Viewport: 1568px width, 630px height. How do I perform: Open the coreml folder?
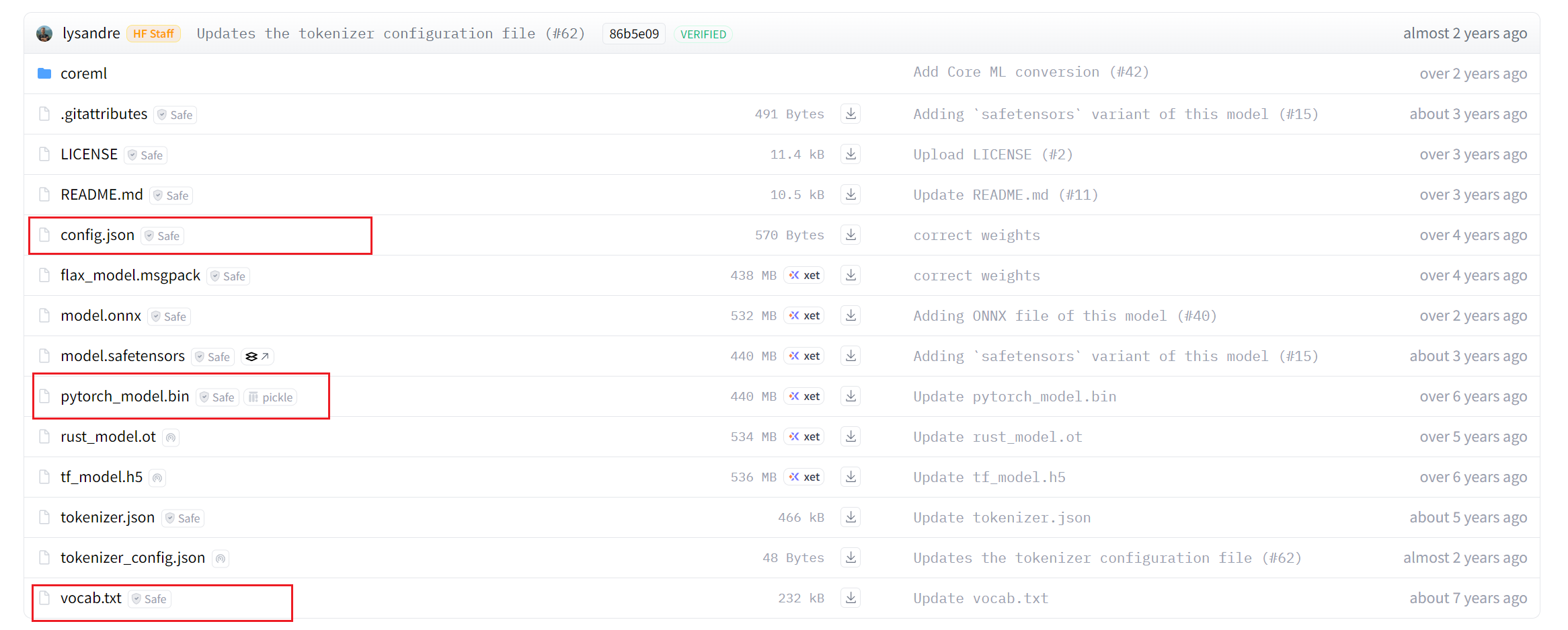(x=83, y=73)
